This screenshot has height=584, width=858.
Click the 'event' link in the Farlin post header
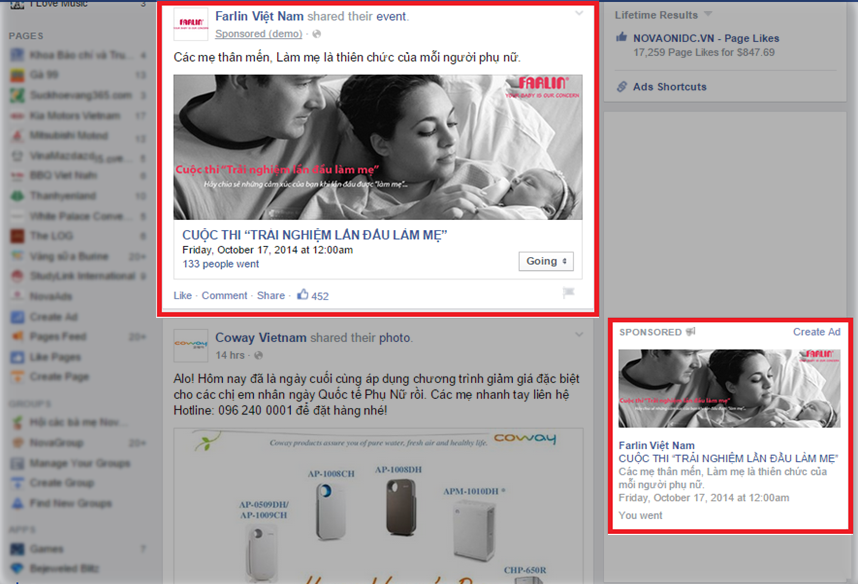click(391, 16)
